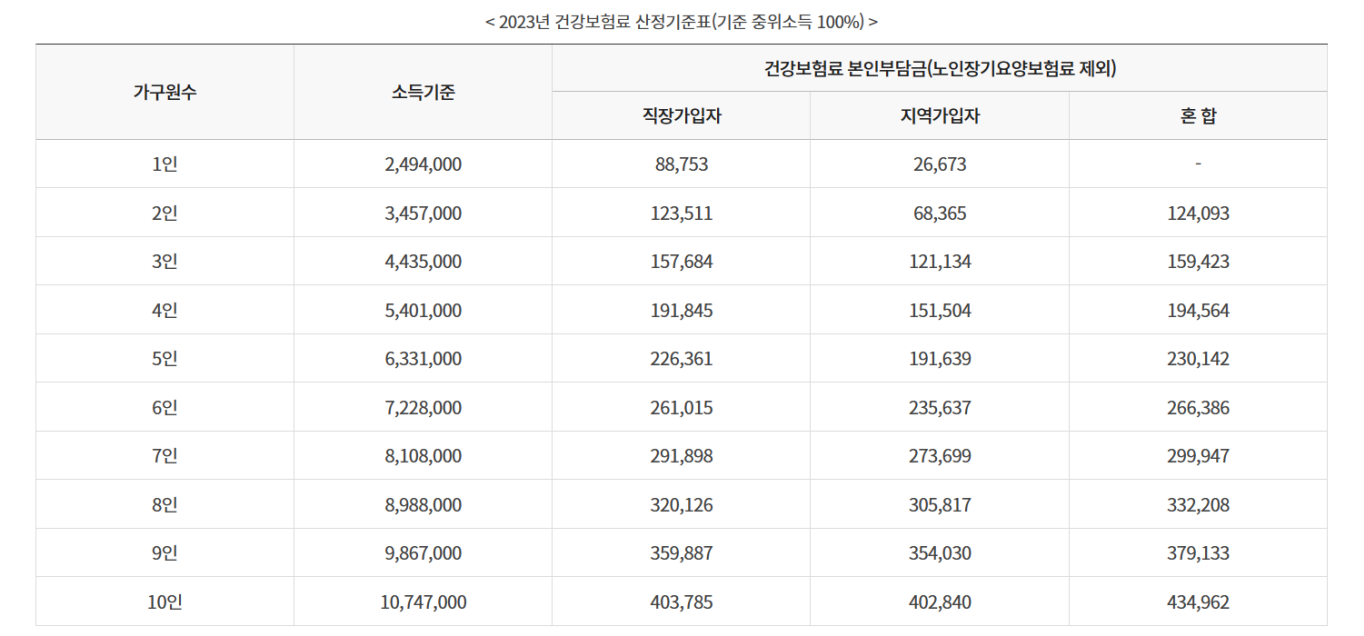The height and width of the screenshot is (636, 1364).
Task: Select the '4인' row label
Action: (165, 310)
